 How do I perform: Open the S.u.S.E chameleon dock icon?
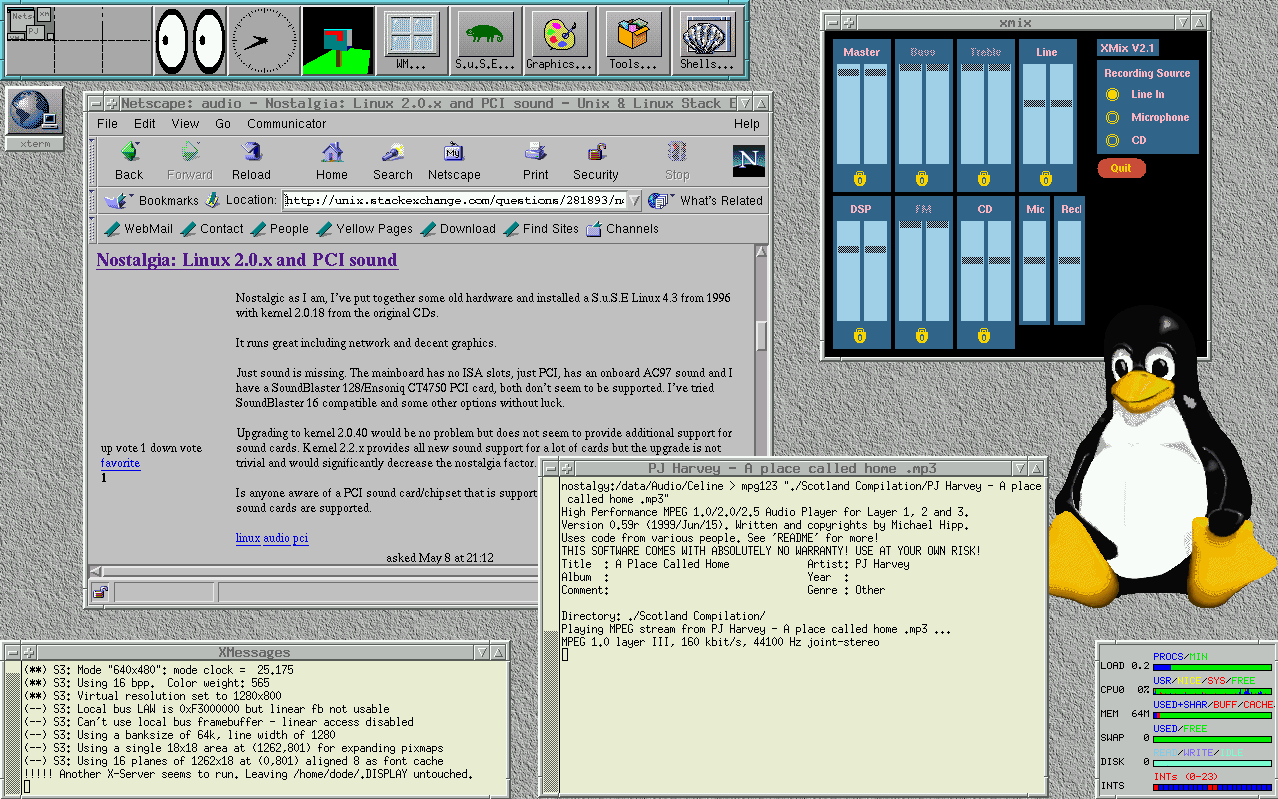pyautogui.click(x=485, y=36)
